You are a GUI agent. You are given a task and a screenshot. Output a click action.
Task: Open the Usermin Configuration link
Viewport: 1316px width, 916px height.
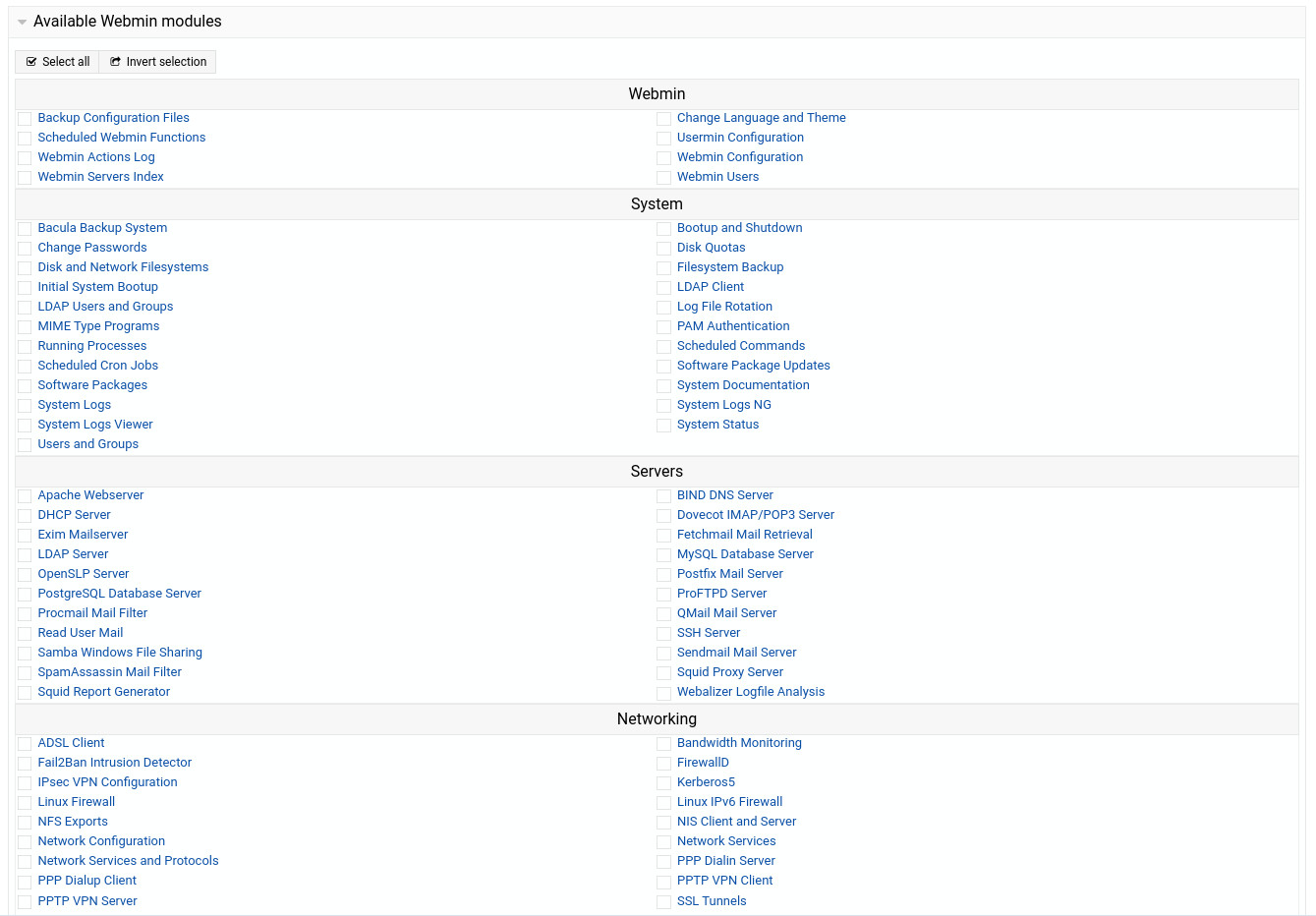740,138
